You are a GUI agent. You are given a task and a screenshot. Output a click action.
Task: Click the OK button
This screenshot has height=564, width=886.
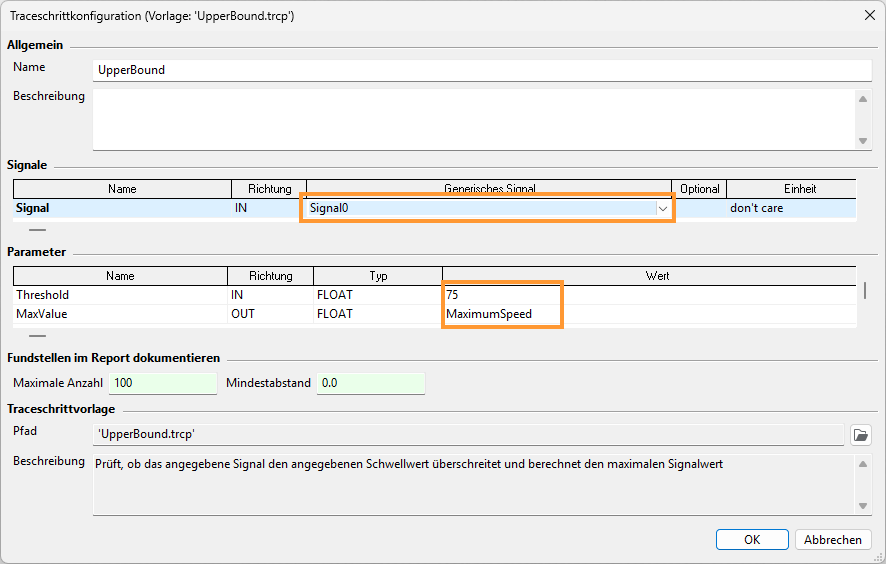[752, 540]
